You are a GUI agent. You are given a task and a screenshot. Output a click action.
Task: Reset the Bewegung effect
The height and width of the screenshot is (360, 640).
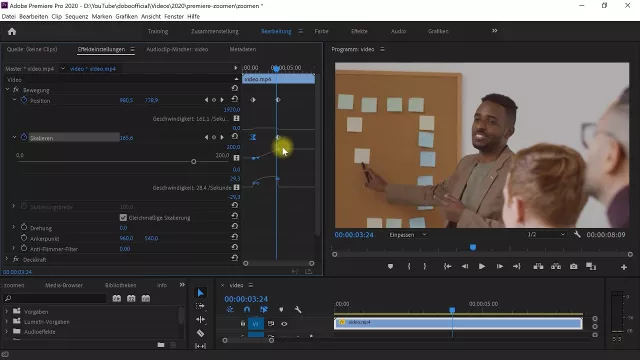(x=235, y=88)
